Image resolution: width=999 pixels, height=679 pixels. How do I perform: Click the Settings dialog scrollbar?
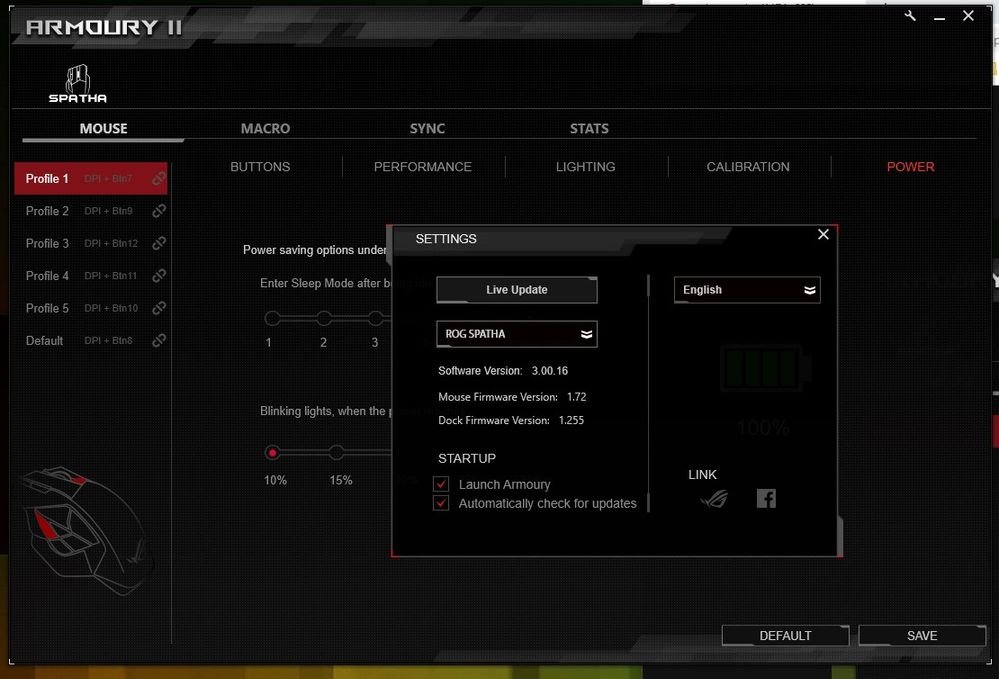click(x=649, y=393)
